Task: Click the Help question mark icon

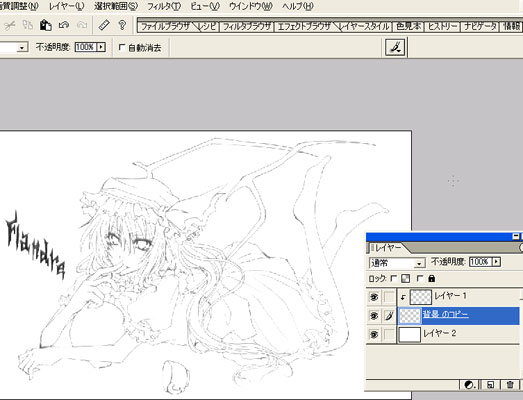Action: click(x=122, y=25)
